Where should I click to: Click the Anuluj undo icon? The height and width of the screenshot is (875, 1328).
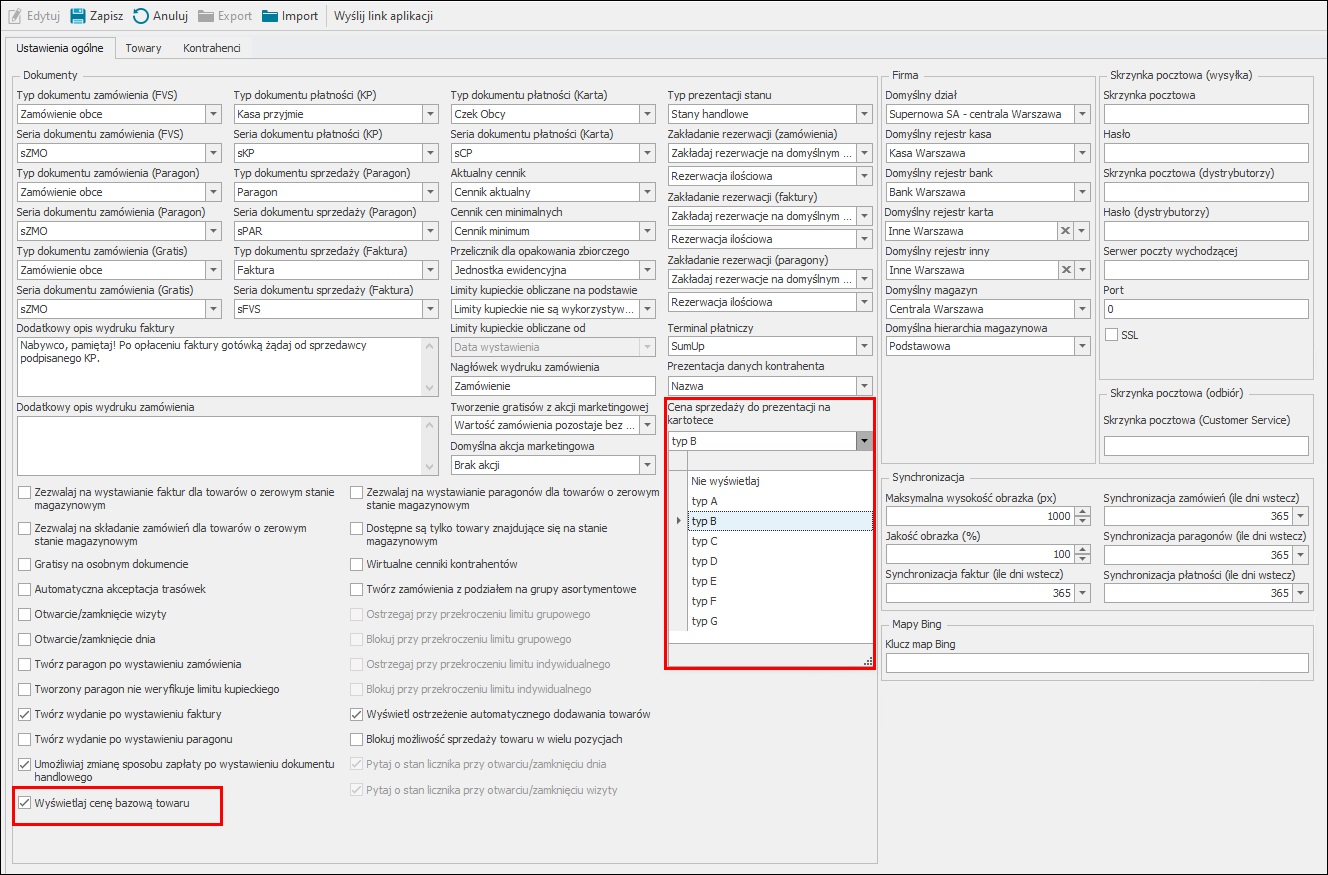141,16
